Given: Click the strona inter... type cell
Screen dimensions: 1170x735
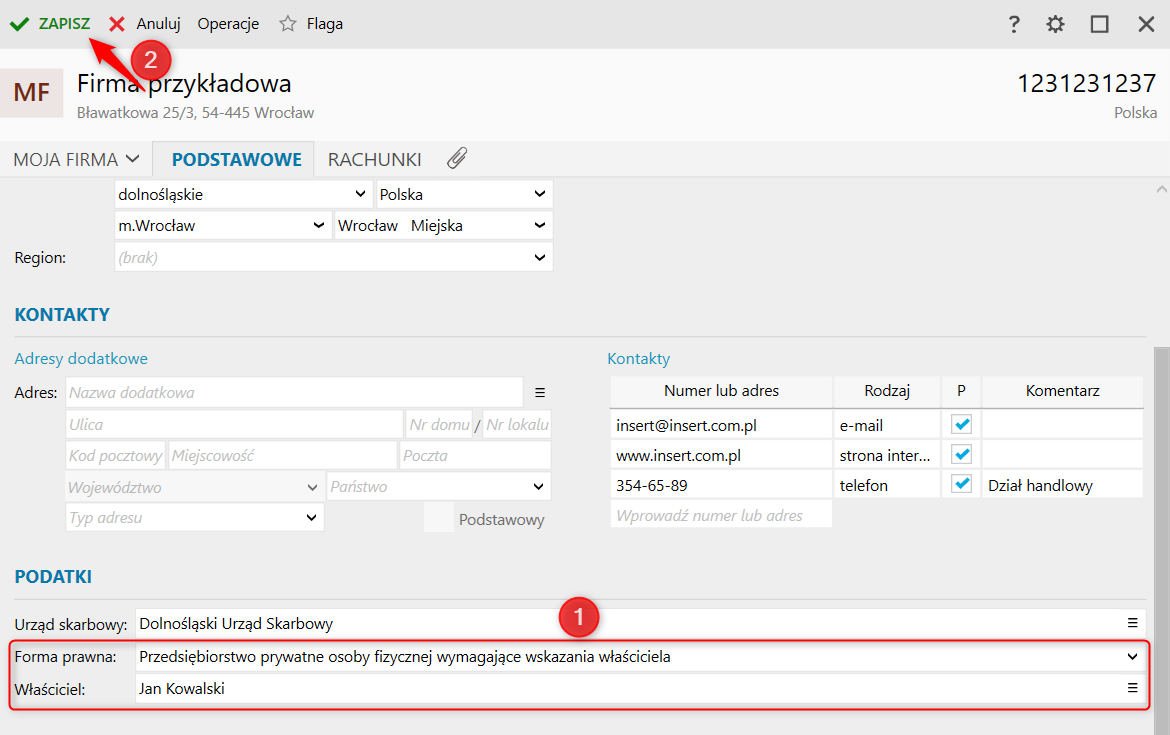Looking at the screenshot, I should pos(887,455).
